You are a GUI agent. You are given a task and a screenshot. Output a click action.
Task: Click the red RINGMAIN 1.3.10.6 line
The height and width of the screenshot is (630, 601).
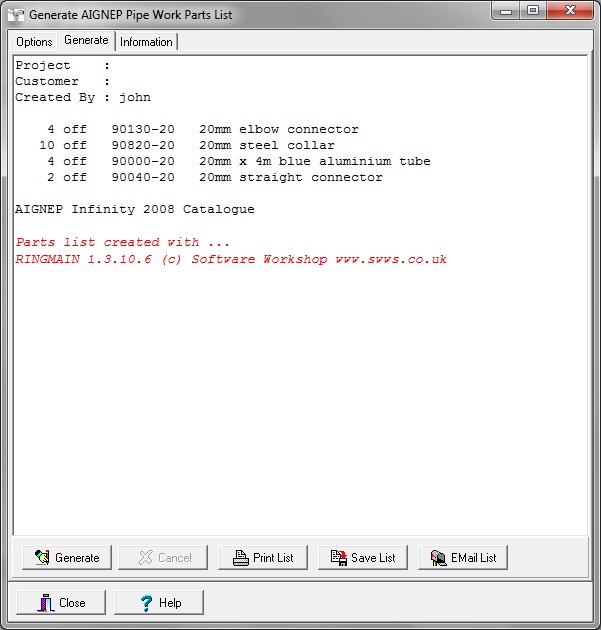click(x=231, y=259)
